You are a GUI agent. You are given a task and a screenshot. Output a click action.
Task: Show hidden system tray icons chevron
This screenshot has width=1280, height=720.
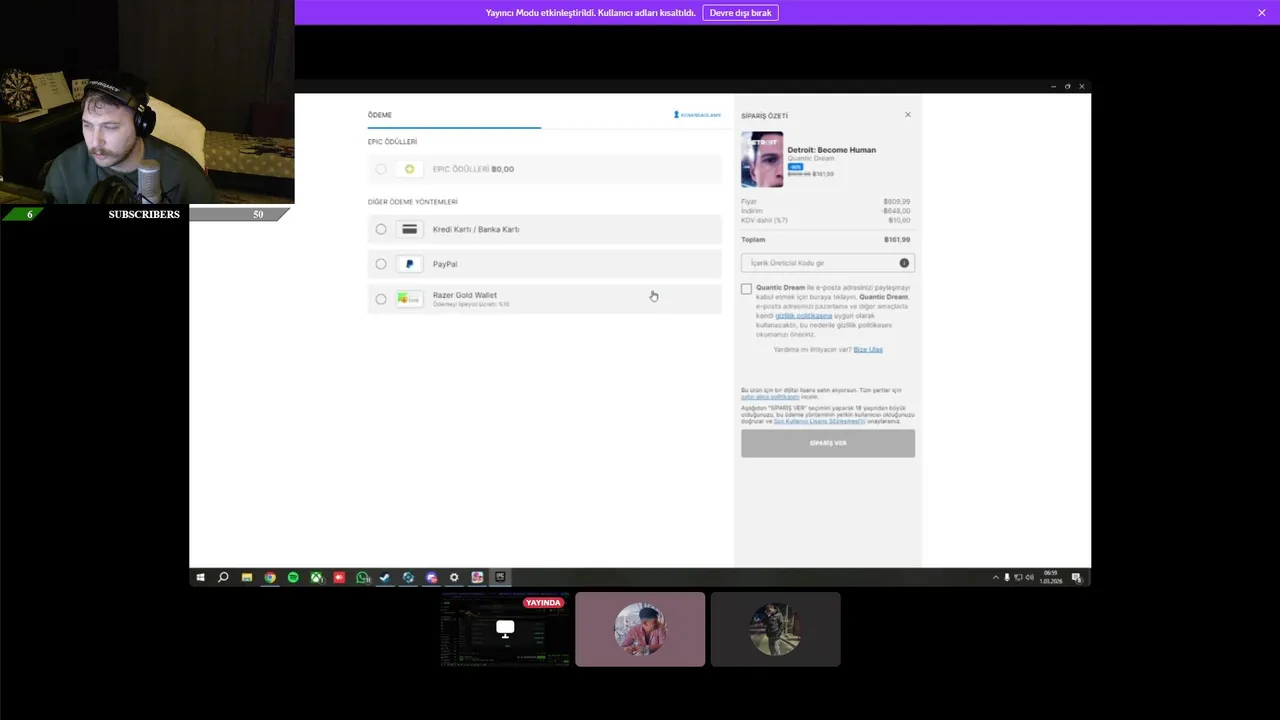(x=995, y=577)
